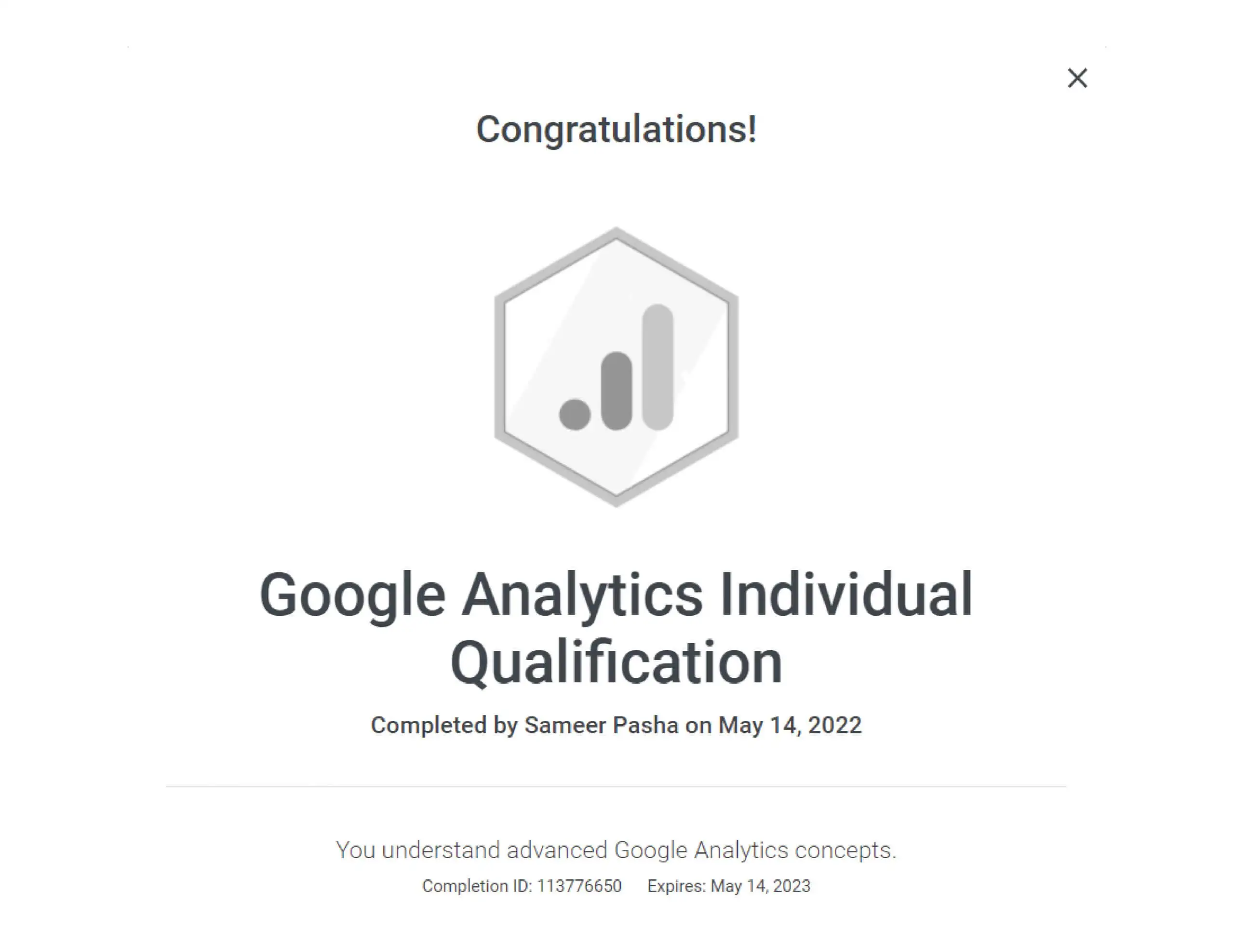Screen dimensions: 1234x952
Task: Click the "Congratulations!" heading
Action: [616, 129]
